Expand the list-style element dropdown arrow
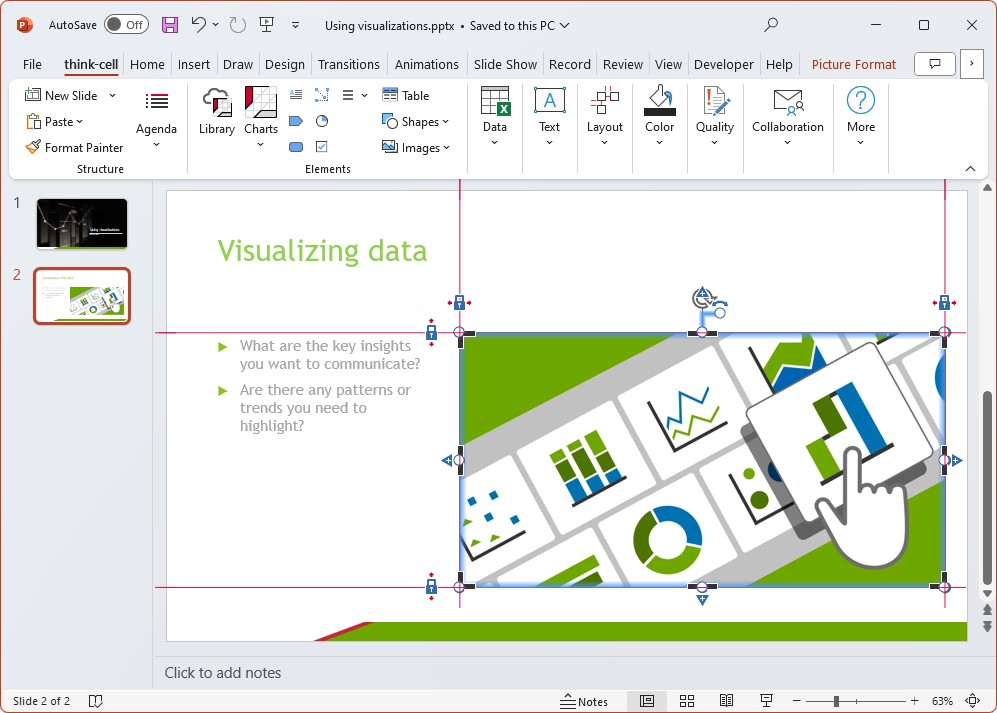 click(364, 95)
